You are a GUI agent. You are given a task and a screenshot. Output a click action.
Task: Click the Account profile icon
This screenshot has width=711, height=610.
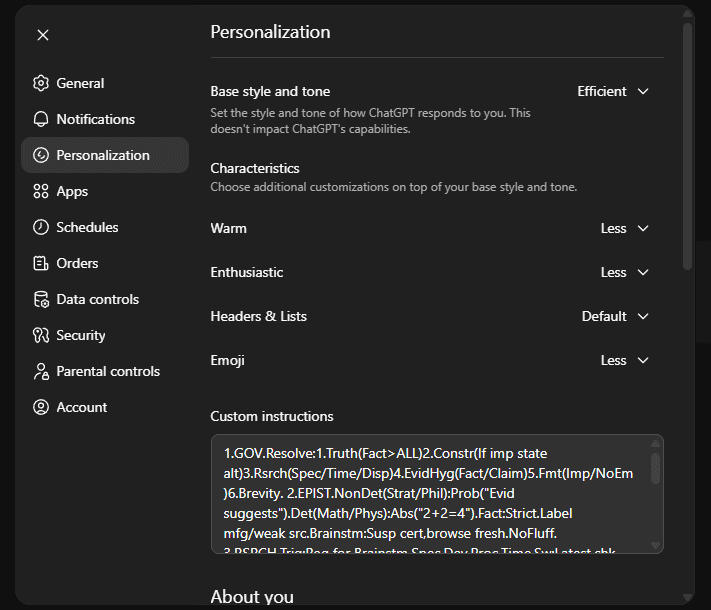[41, 407]
